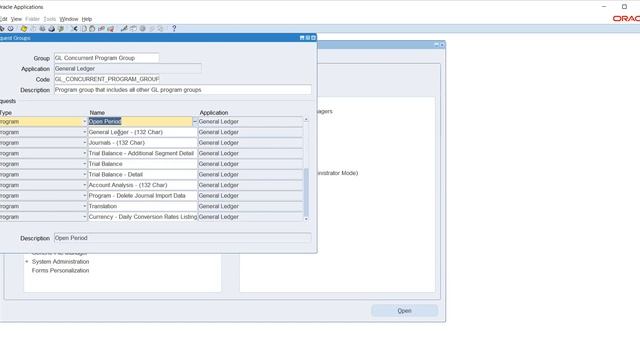Minimize the Request Groups form window

(x=302, y=38)
